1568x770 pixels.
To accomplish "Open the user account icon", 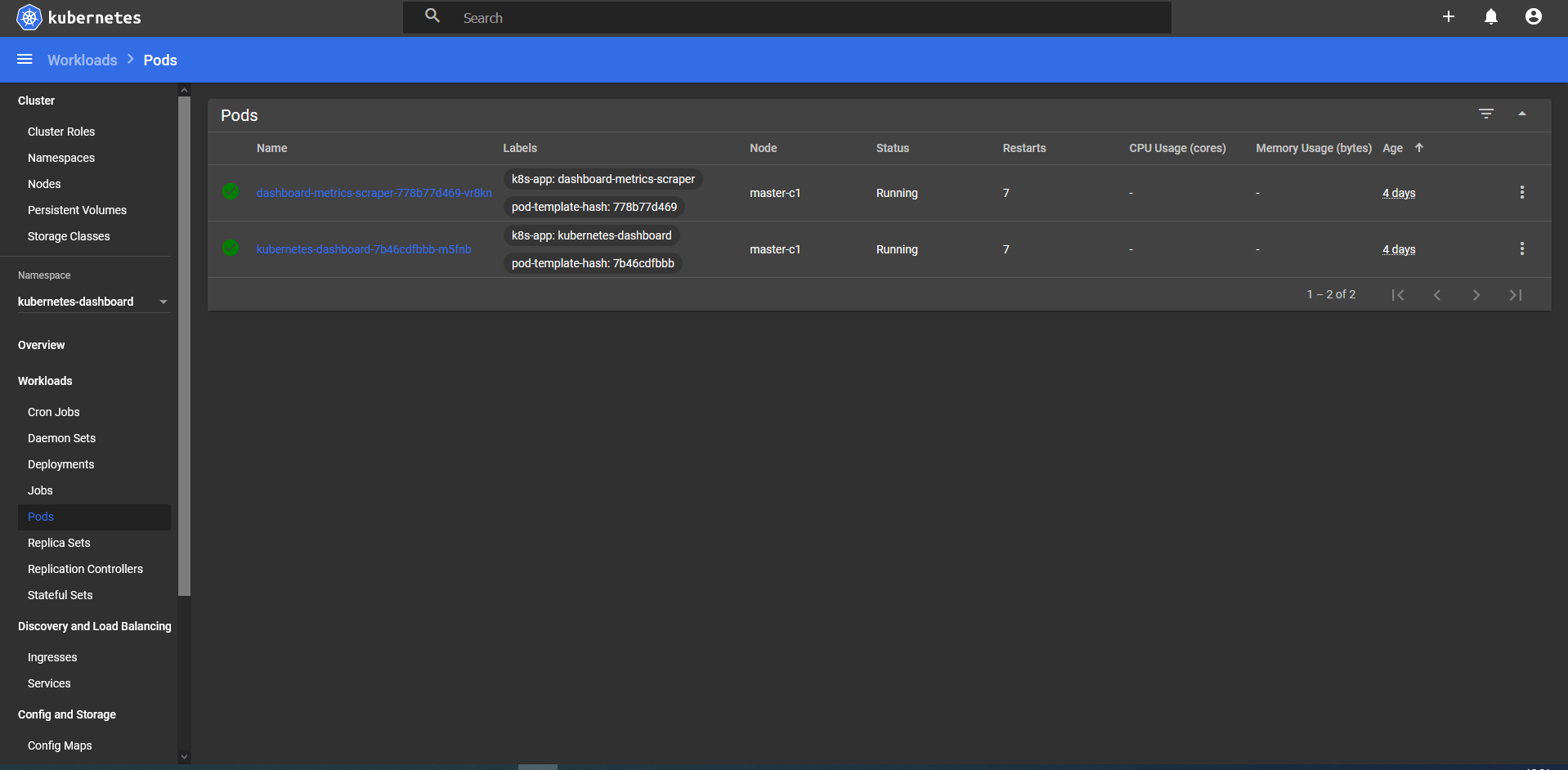I will pyautogui.click(x=1533, y=16).
